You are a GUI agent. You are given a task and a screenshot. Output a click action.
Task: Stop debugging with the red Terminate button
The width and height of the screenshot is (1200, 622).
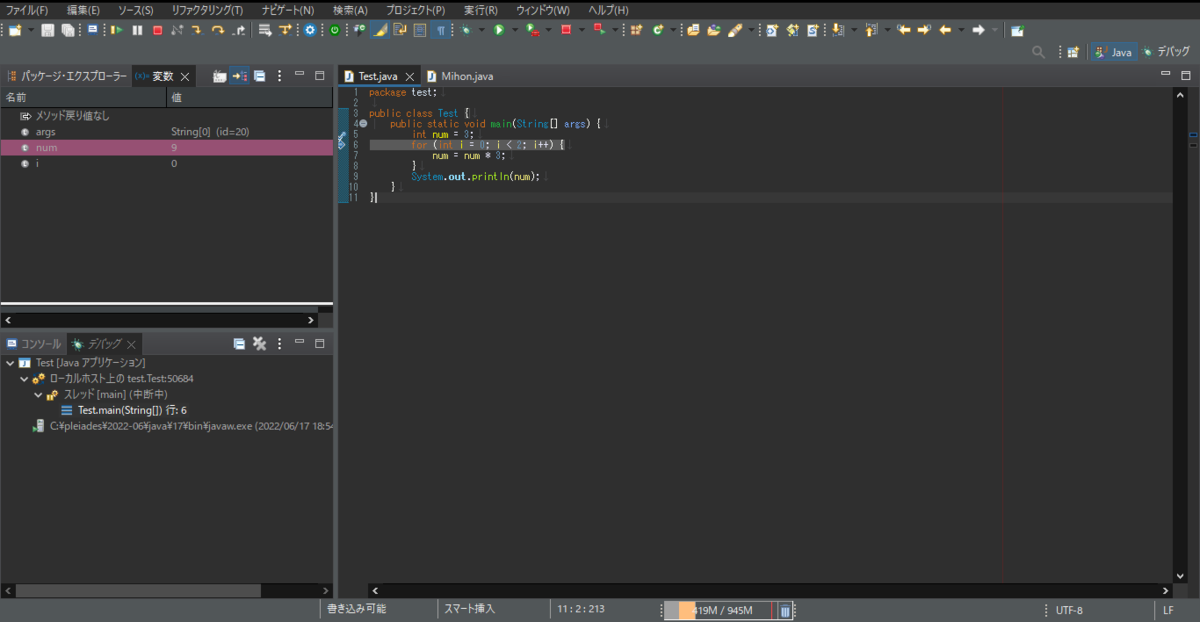(x=157, y=30)
